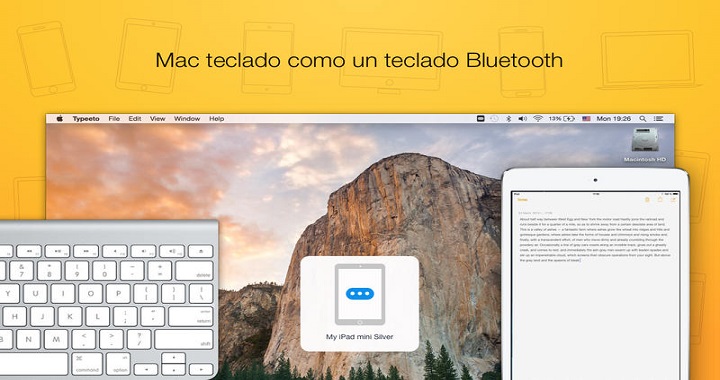This screenshot has height=380, width=720.
Task: Open the Wi-Fi status menu
Action: [x=538, y=118]
